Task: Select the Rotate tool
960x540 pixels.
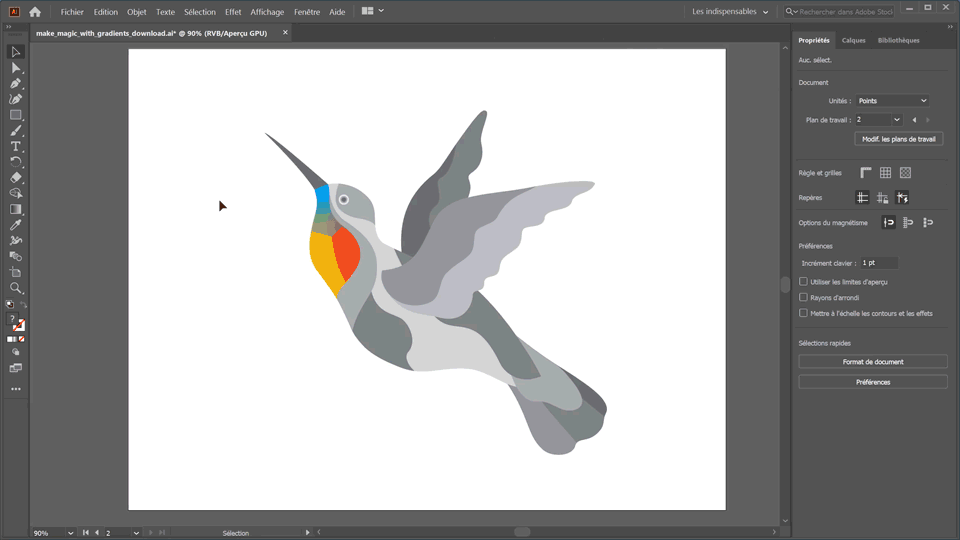Action: 16,162
